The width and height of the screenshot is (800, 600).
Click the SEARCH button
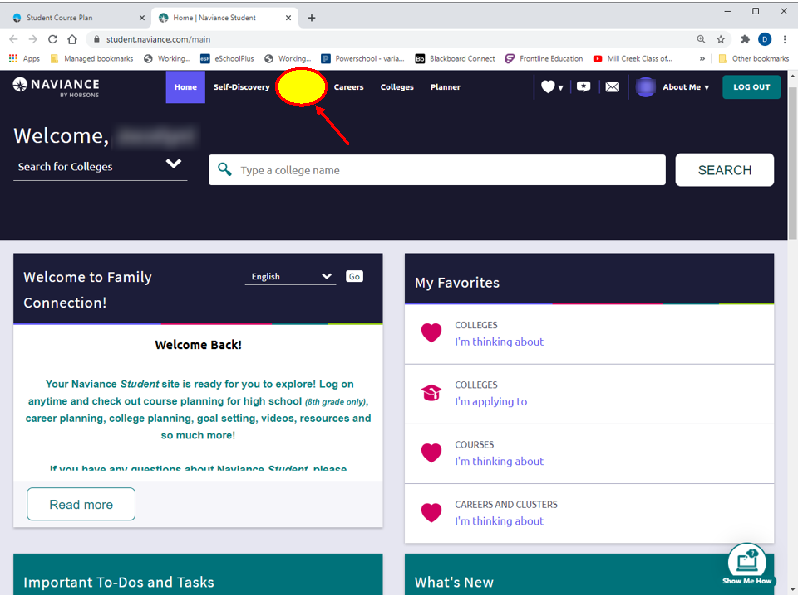tap(724, 170)
